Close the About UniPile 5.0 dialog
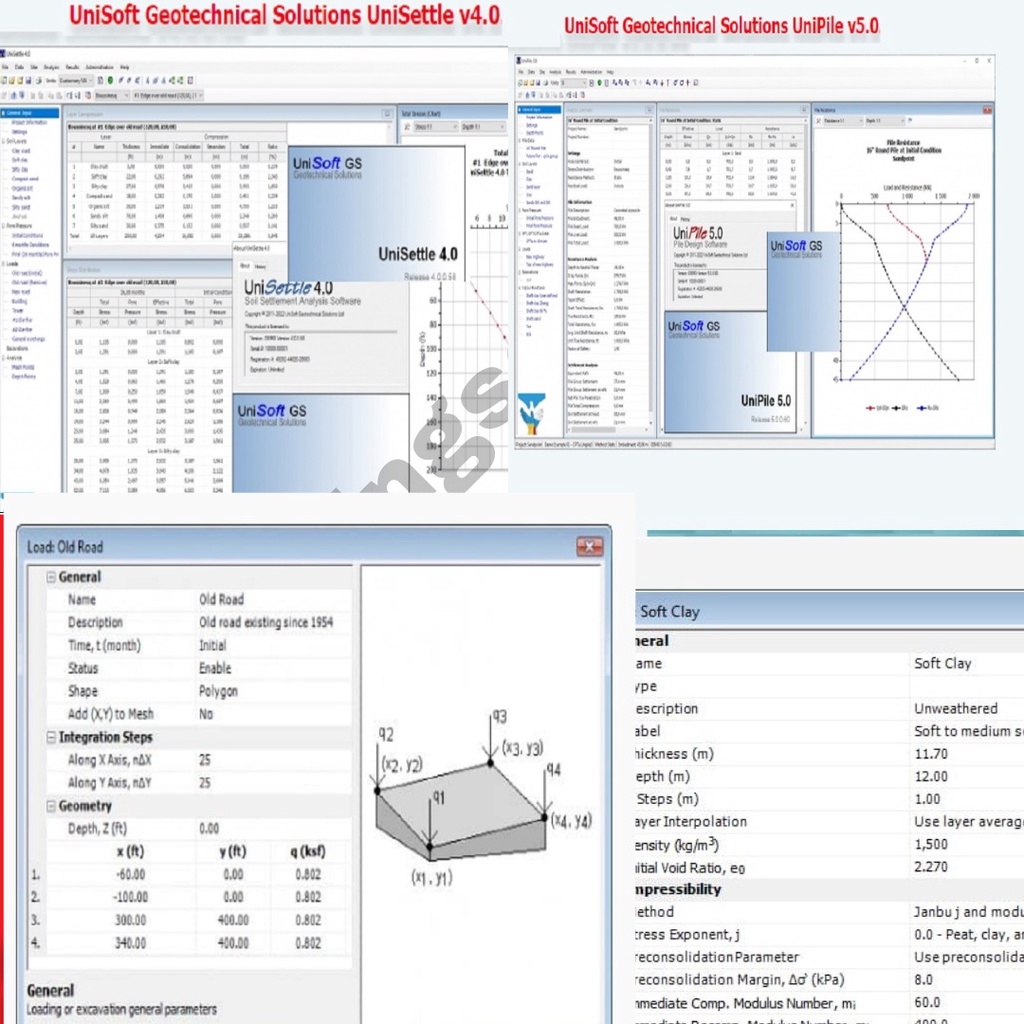Image resolution: width=1024 pixels, height=1024 pixels. coord(792,206)
